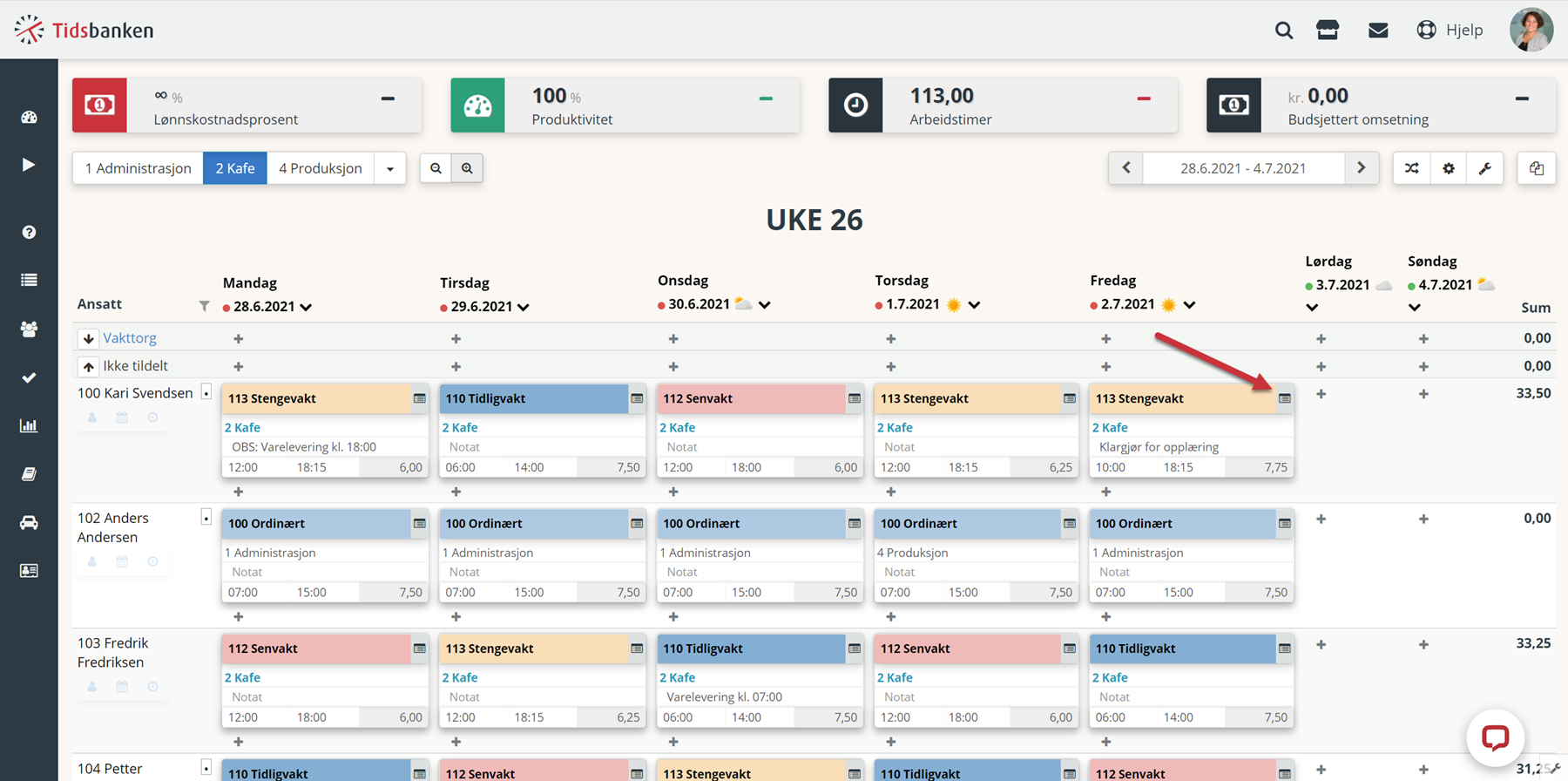Open the messages envelope icon
Viewport: 1568px width, 781px height.
pos(1378,31)
